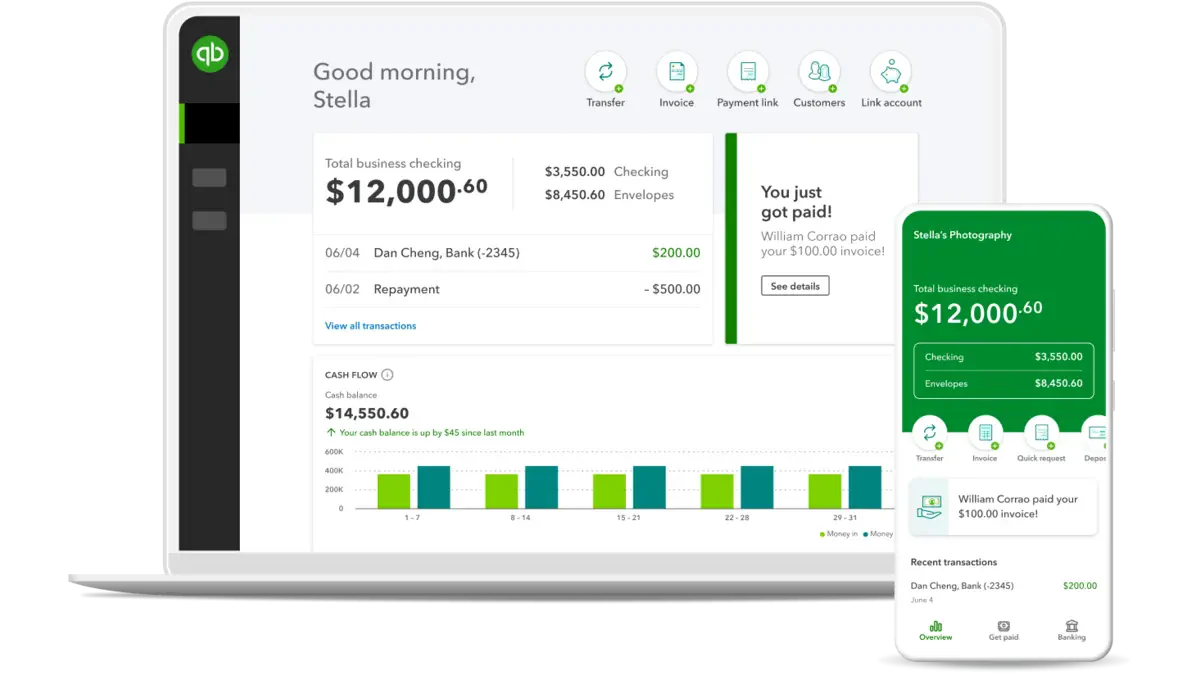Screen dimensions: 1200x675
Task: Click the Cash Flow info icon
Action: pos(387,375)
